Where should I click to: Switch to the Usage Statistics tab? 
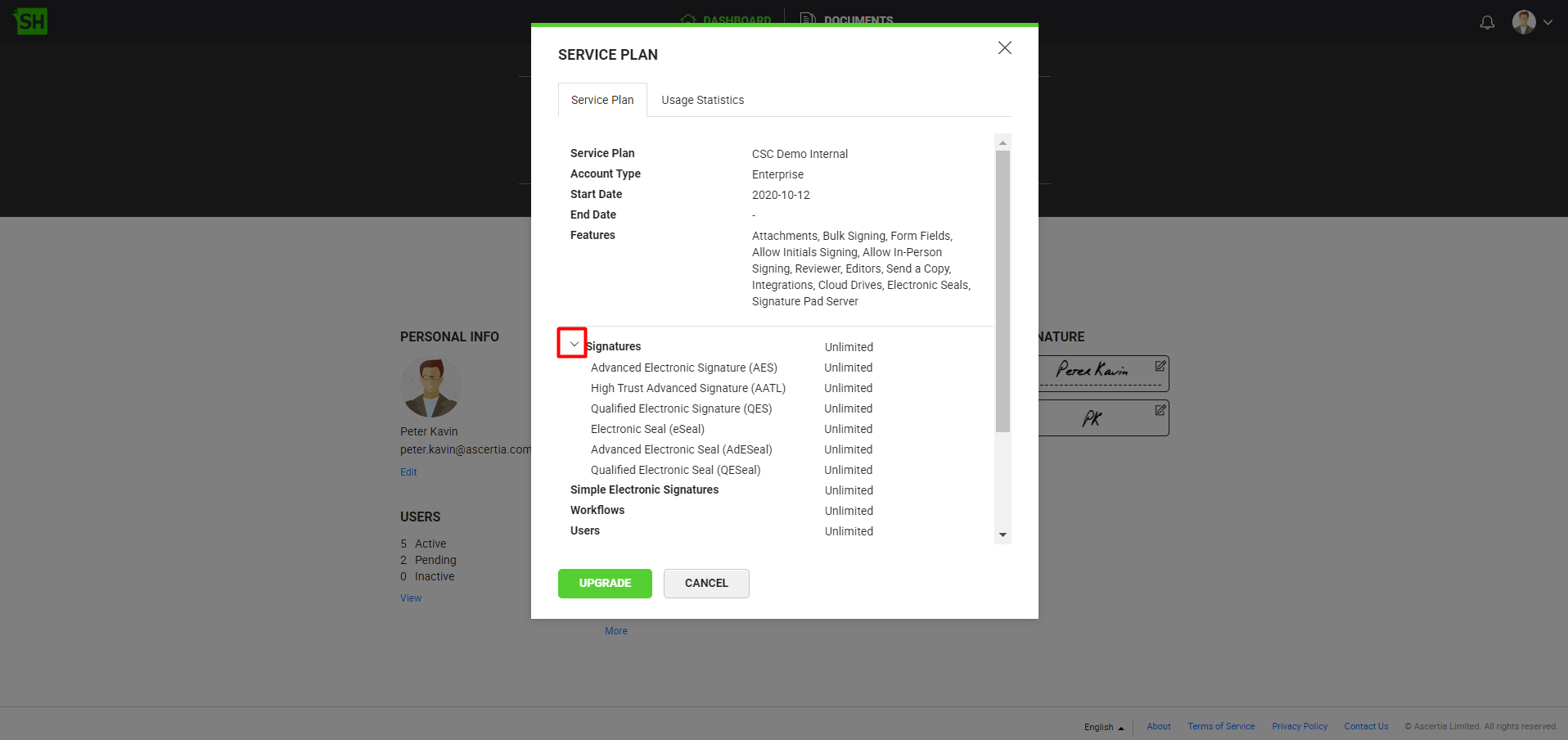pos(702,100)
